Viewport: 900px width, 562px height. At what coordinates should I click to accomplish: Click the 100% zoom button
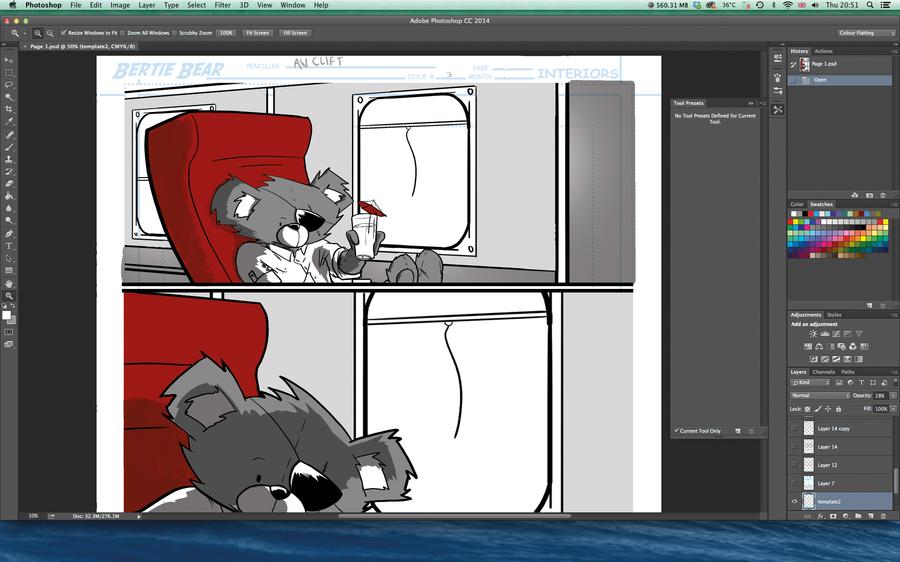tap(226, 33)
